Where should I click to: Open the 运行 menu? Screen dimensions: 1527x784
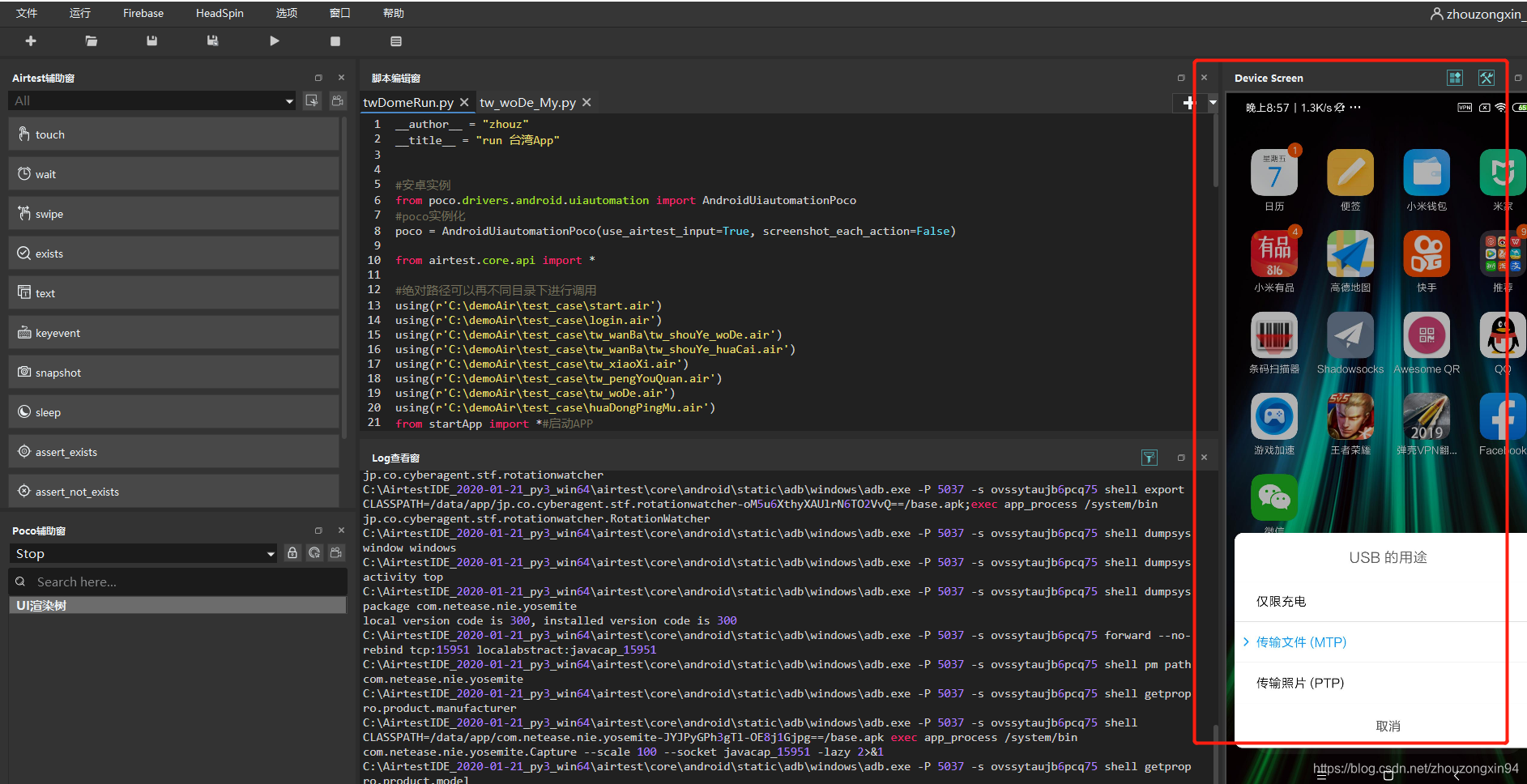click(80, 13)
